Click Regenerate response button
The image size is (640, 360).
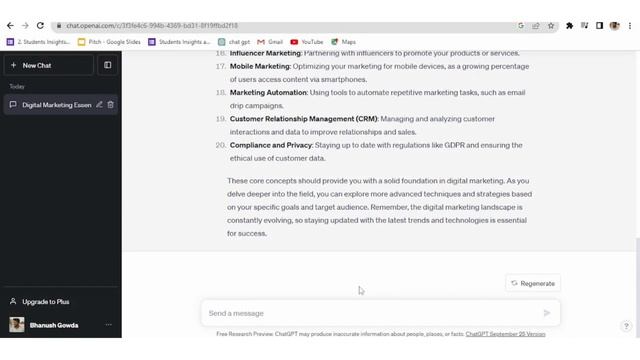[533, 283]
